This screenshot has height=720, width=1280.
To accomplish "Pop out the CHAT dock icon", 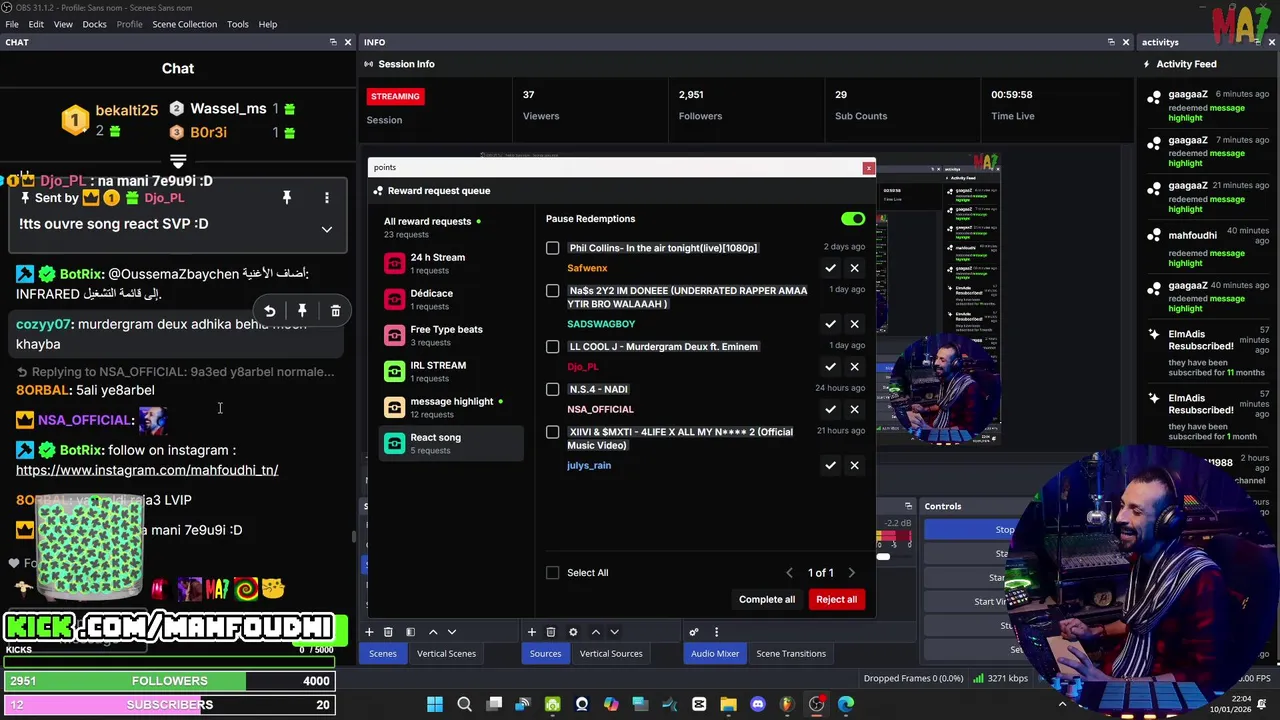I will 333,42.
